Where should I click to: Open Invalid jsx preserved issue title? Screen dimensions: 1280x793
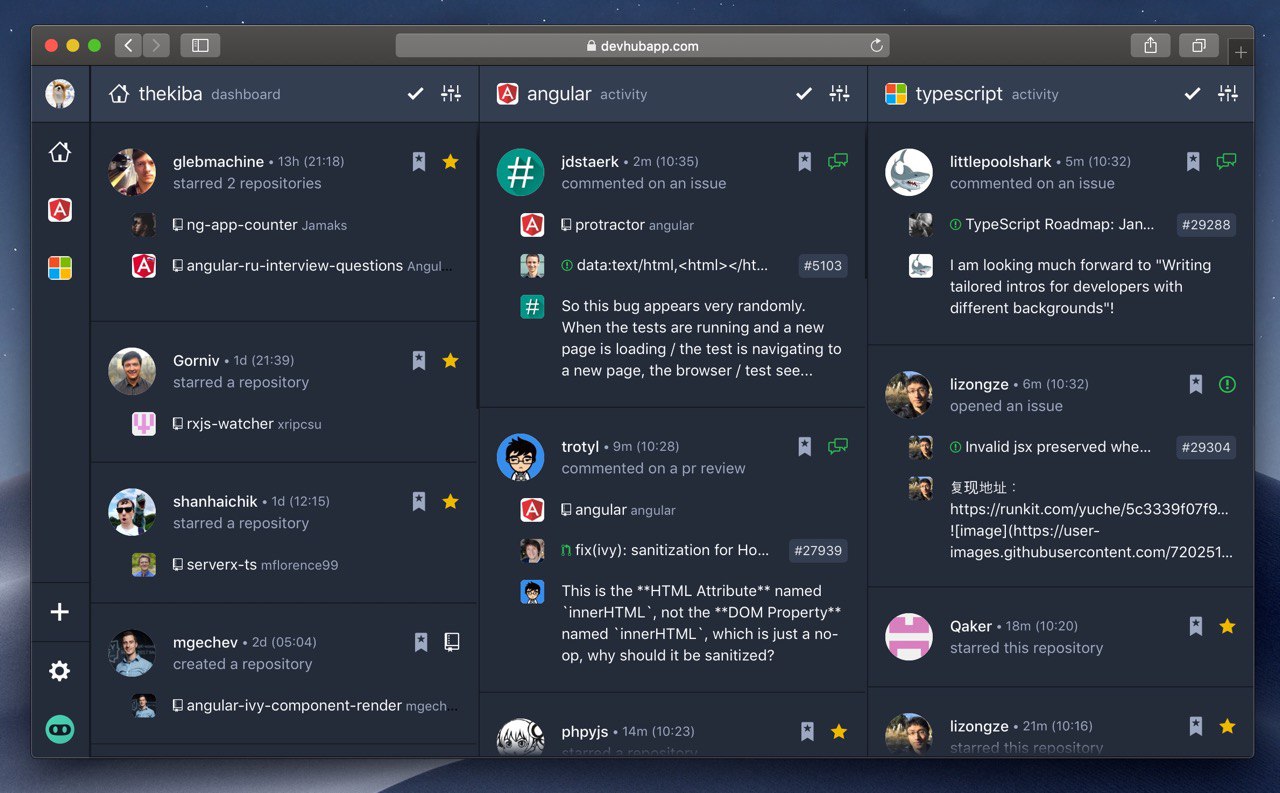(x=1058, y=448)
